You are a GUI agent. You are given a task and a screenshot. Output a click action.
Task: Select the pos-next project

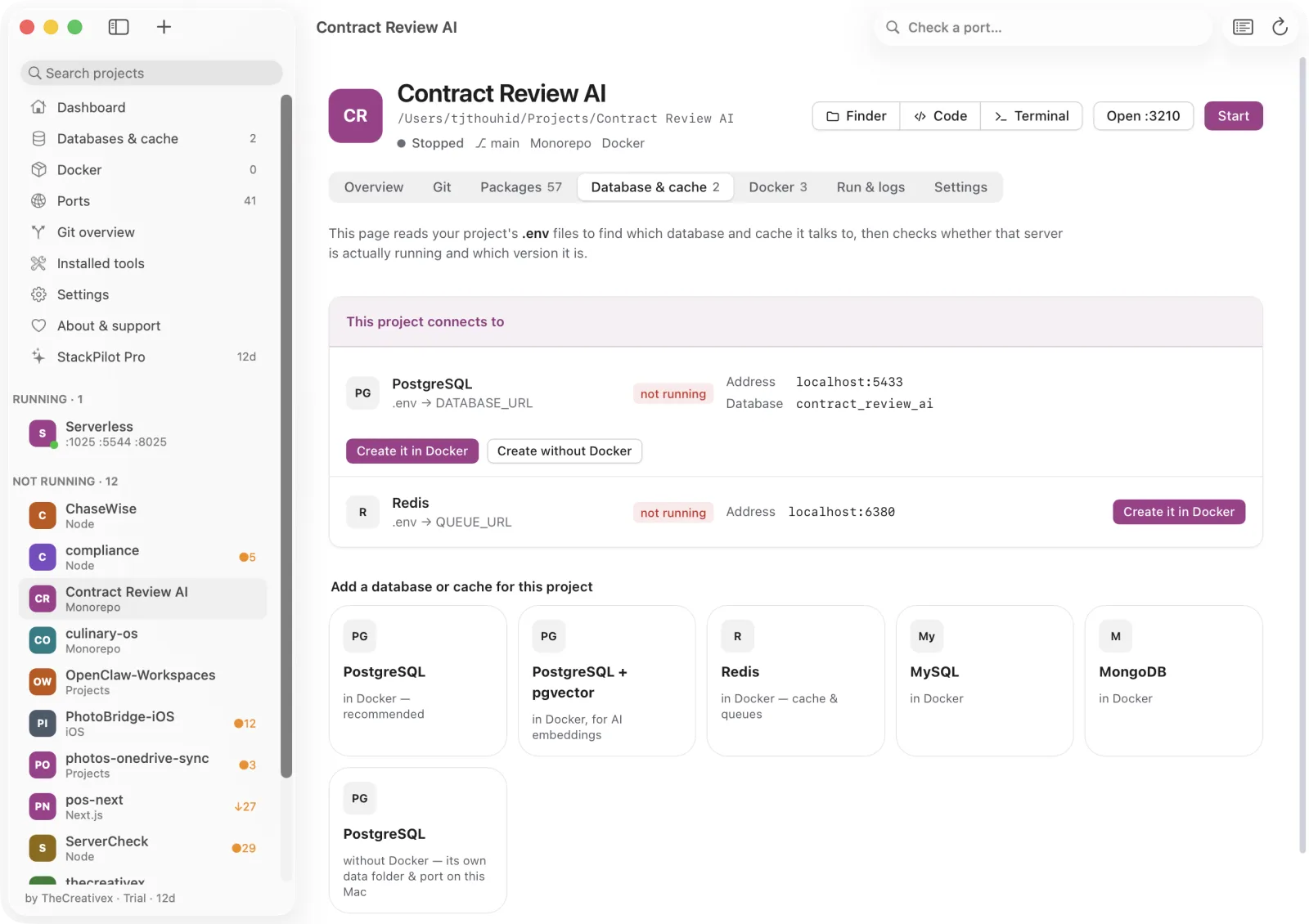pyautogui.click(x=143, y=806)
